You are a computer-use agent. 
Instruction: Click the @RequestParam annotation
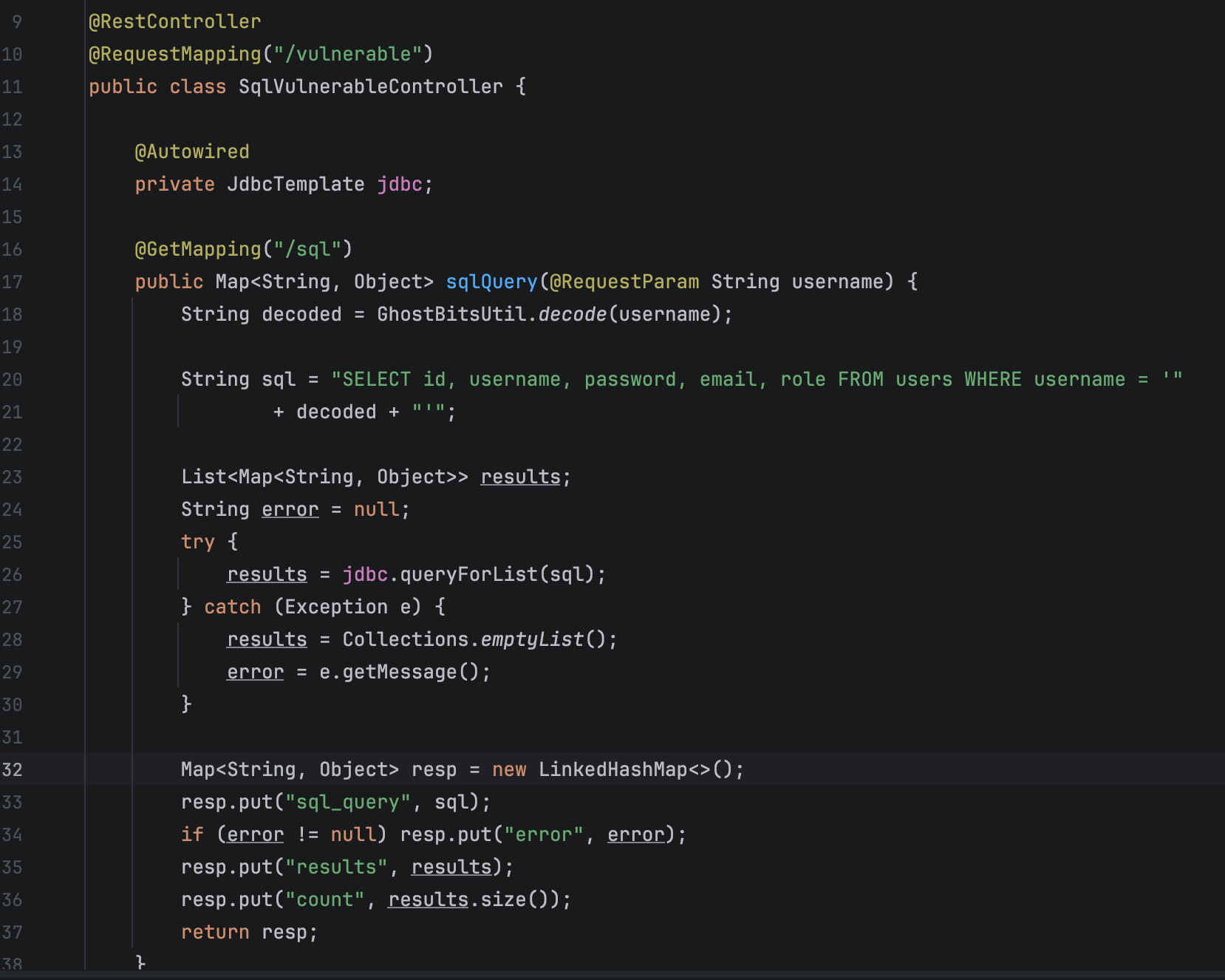coord(624,282)
